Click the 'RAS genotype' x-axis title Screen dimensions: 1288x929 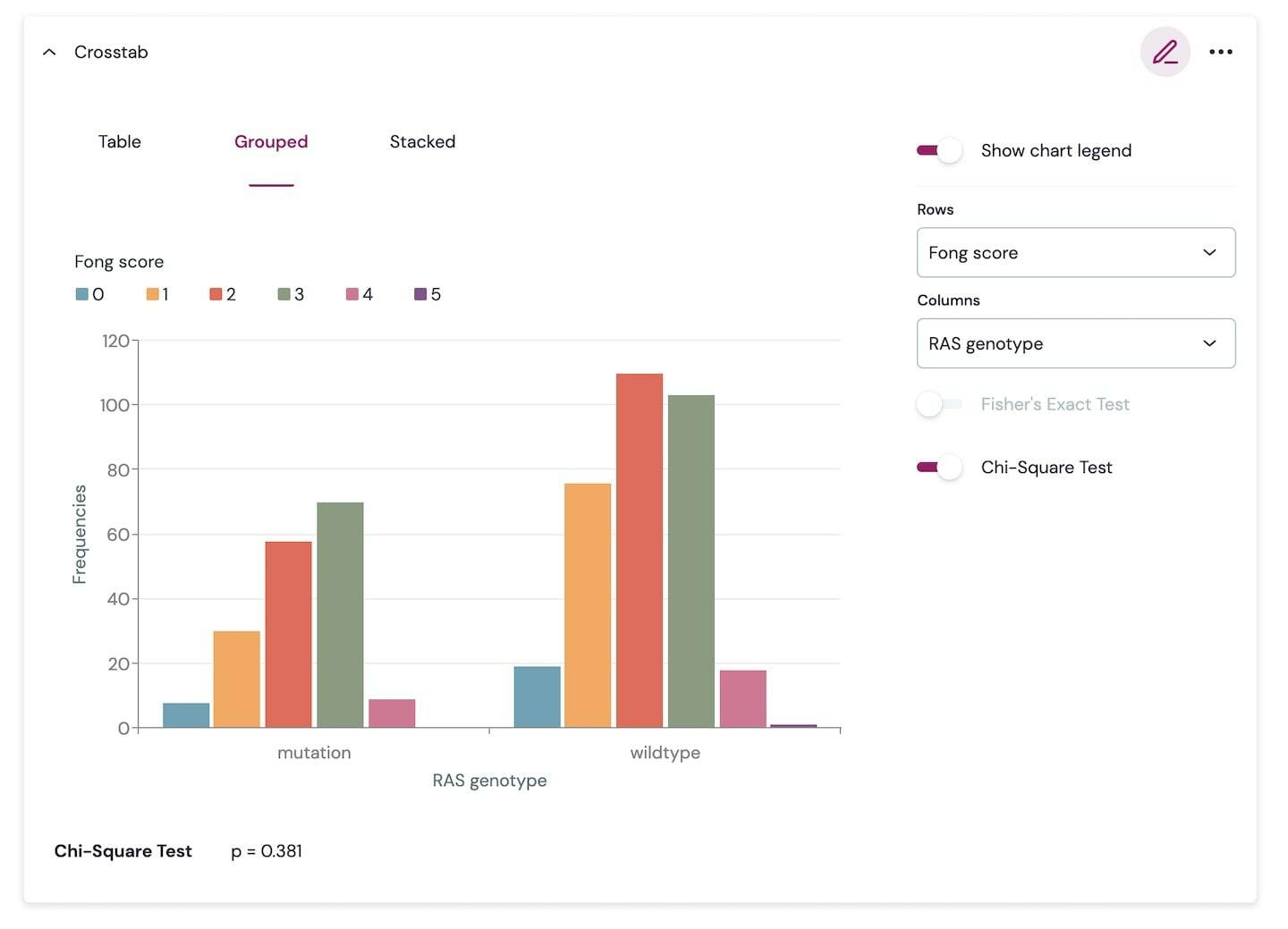tap(489, 781)
